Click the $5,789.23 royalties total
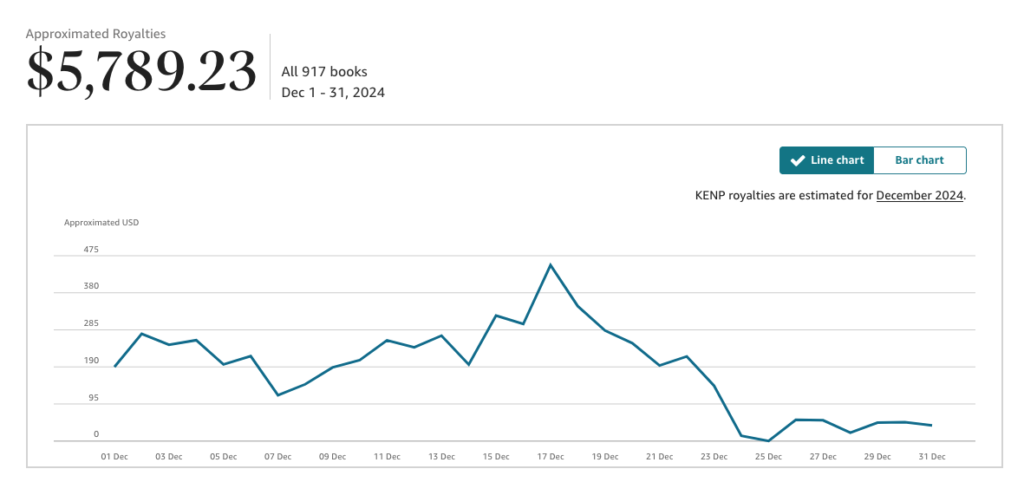 point(141,72)
